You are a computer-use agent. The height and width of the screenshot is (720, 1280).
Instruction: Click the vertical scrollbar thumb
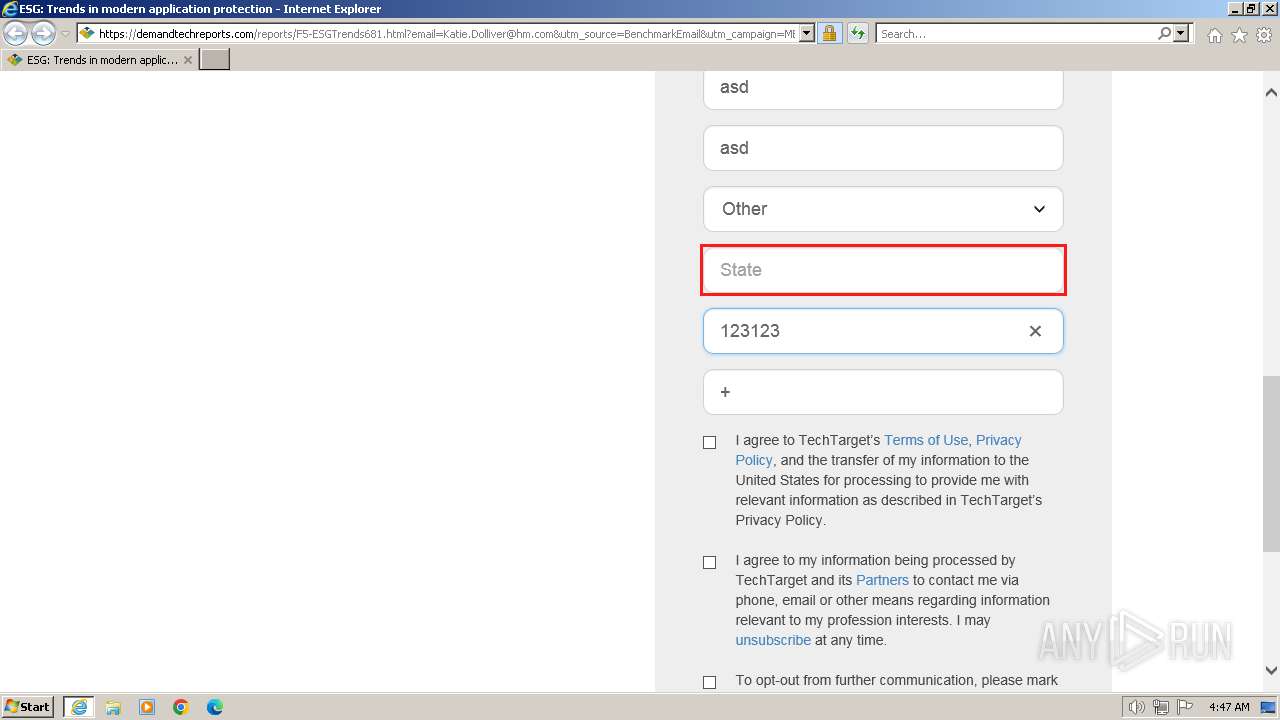pyautogui.click(x=1271, y=463)
